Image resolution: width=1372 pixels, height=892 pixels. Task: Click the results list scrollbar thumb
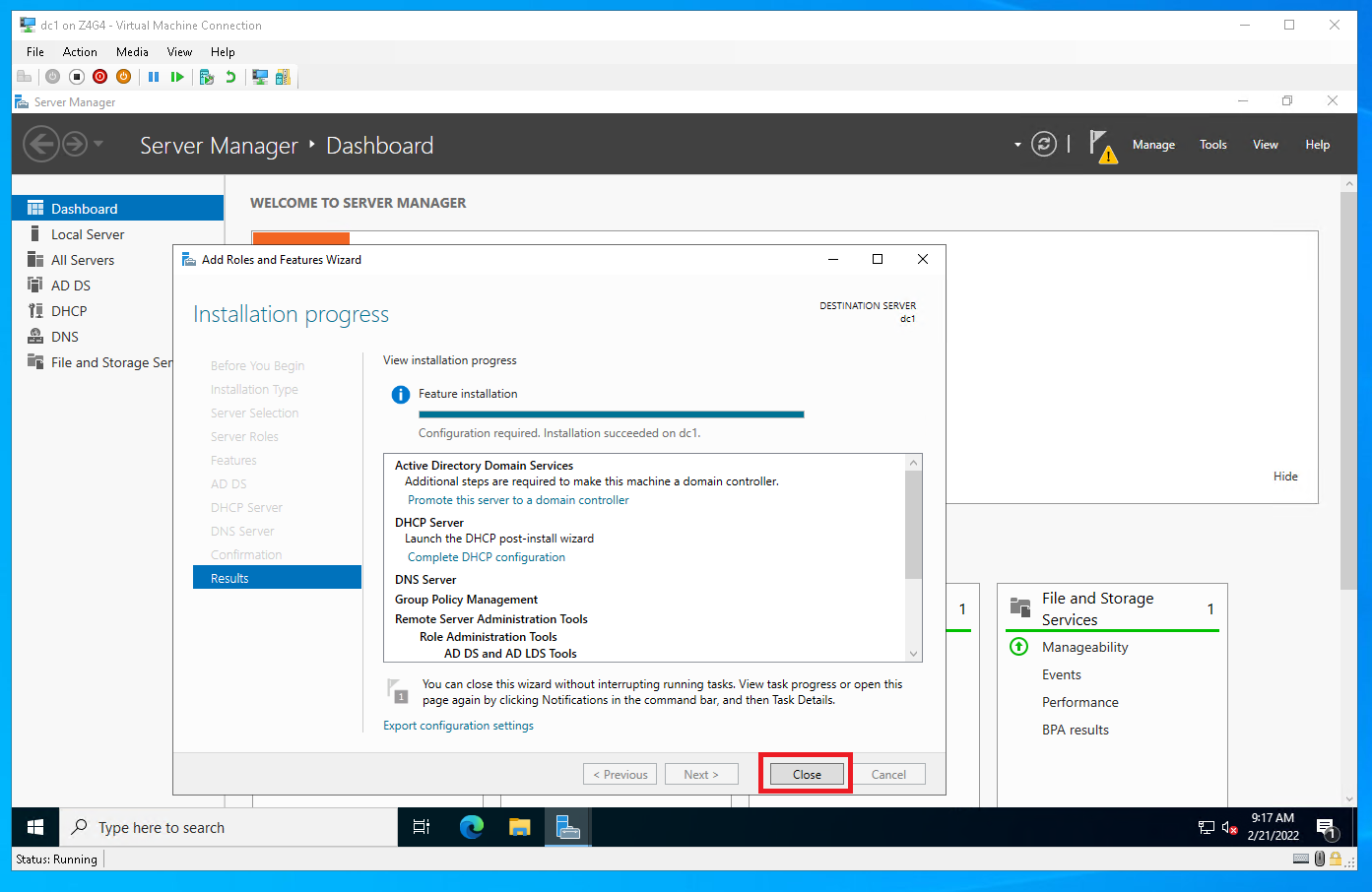click(914, 525)
